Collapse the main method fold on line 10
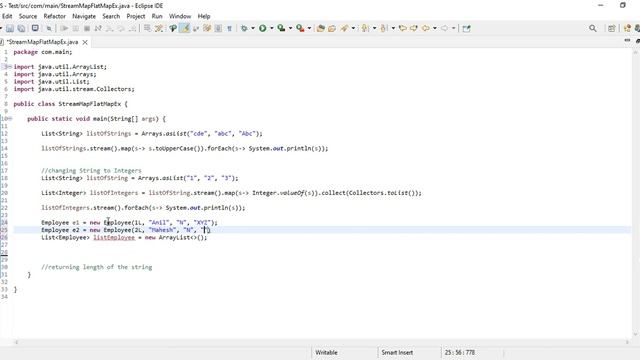 (x=9, y=119)
